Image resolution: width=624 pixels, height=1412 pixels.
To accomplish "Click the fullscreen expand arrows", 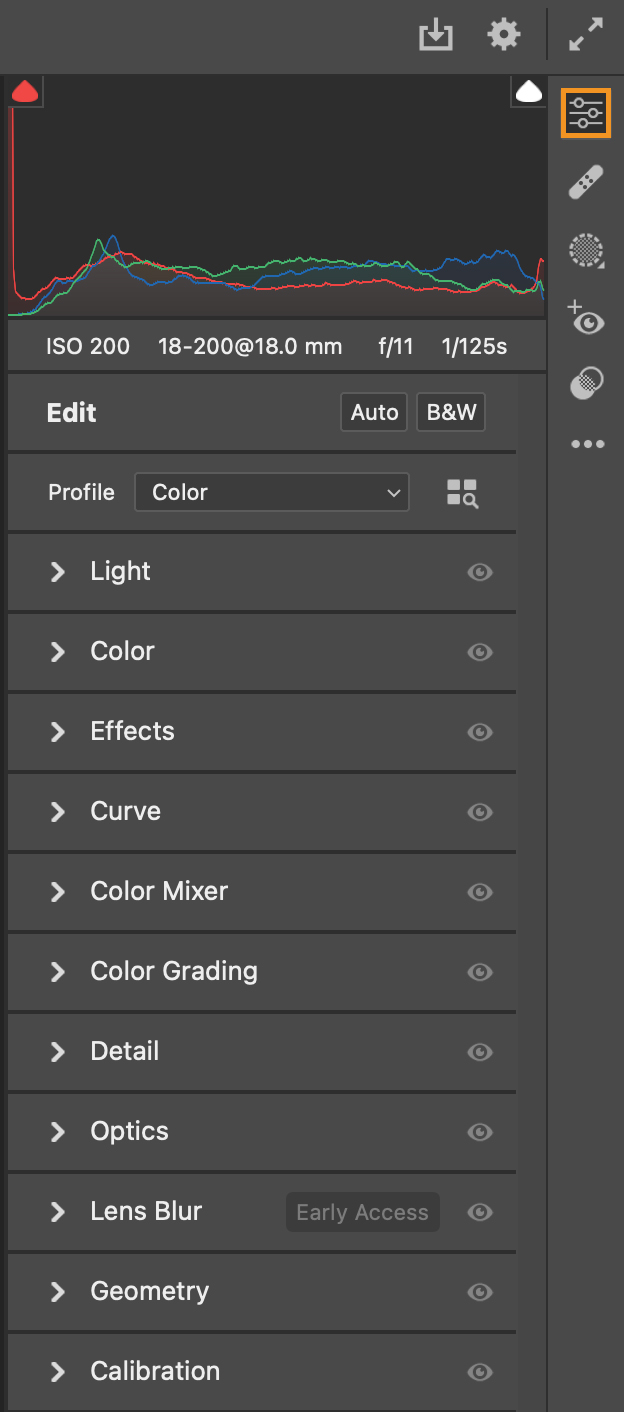I will pos(586,33).
